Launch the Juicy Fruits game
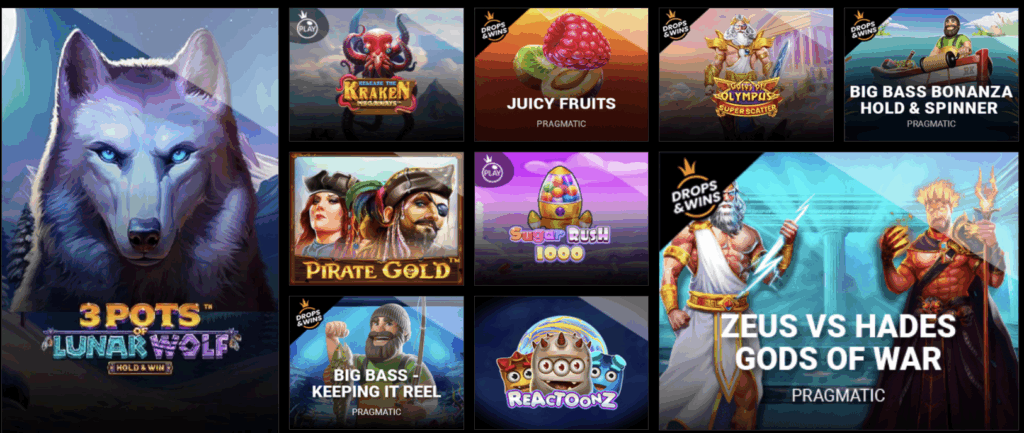 [561, 74]
